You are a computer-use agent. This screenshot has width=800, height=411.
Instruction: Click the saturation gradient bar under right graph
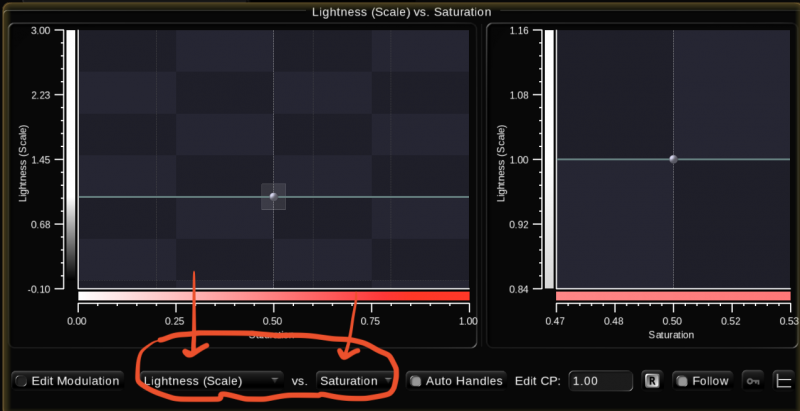673,296
